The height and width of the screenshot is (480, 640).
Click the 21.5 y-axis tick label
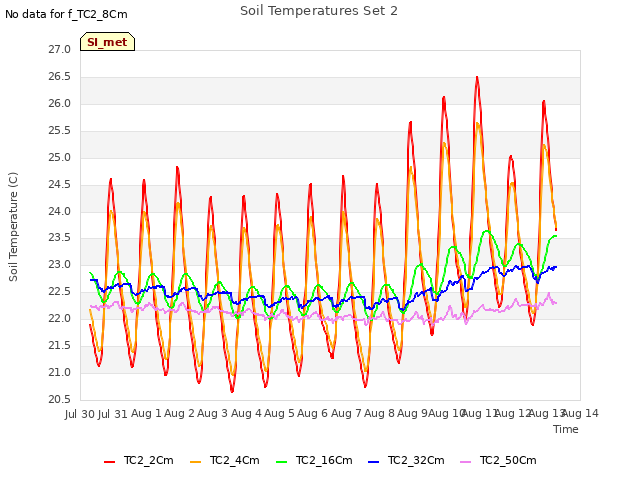(x=60, y=345)
